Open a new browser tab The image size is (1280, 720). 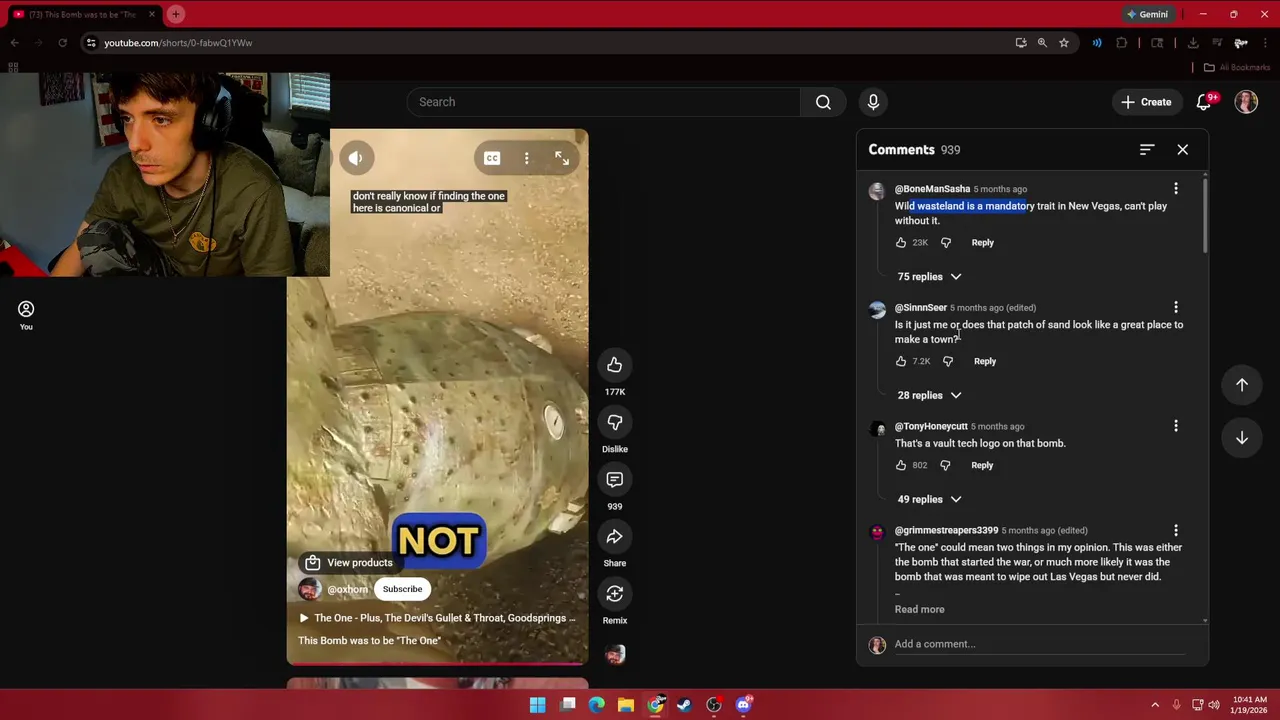tap(175, 14)
